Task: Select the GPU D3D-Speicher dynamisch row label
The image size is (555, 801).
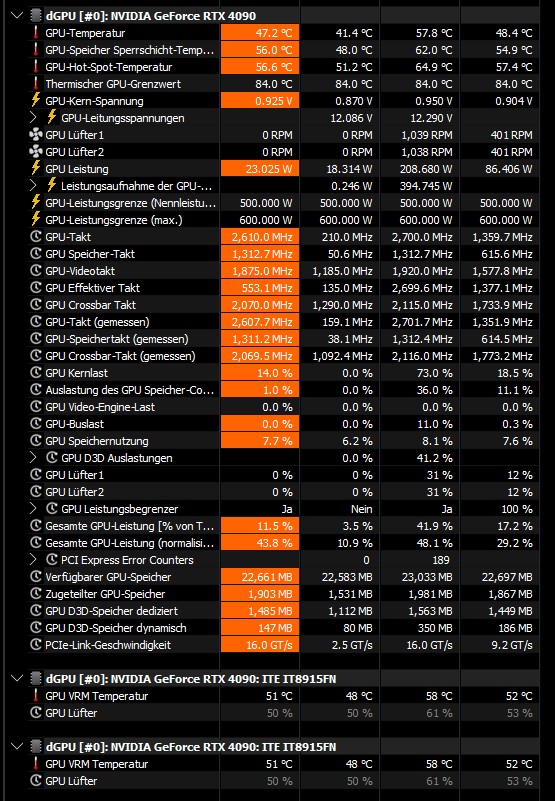Action: click(x=115, y=628)
